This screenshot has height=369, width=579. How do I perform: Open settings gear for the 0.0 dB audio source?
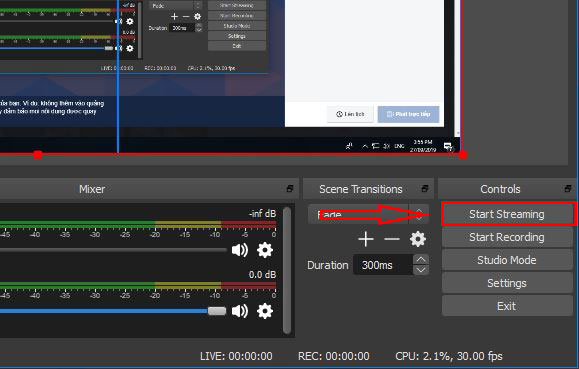265,311
